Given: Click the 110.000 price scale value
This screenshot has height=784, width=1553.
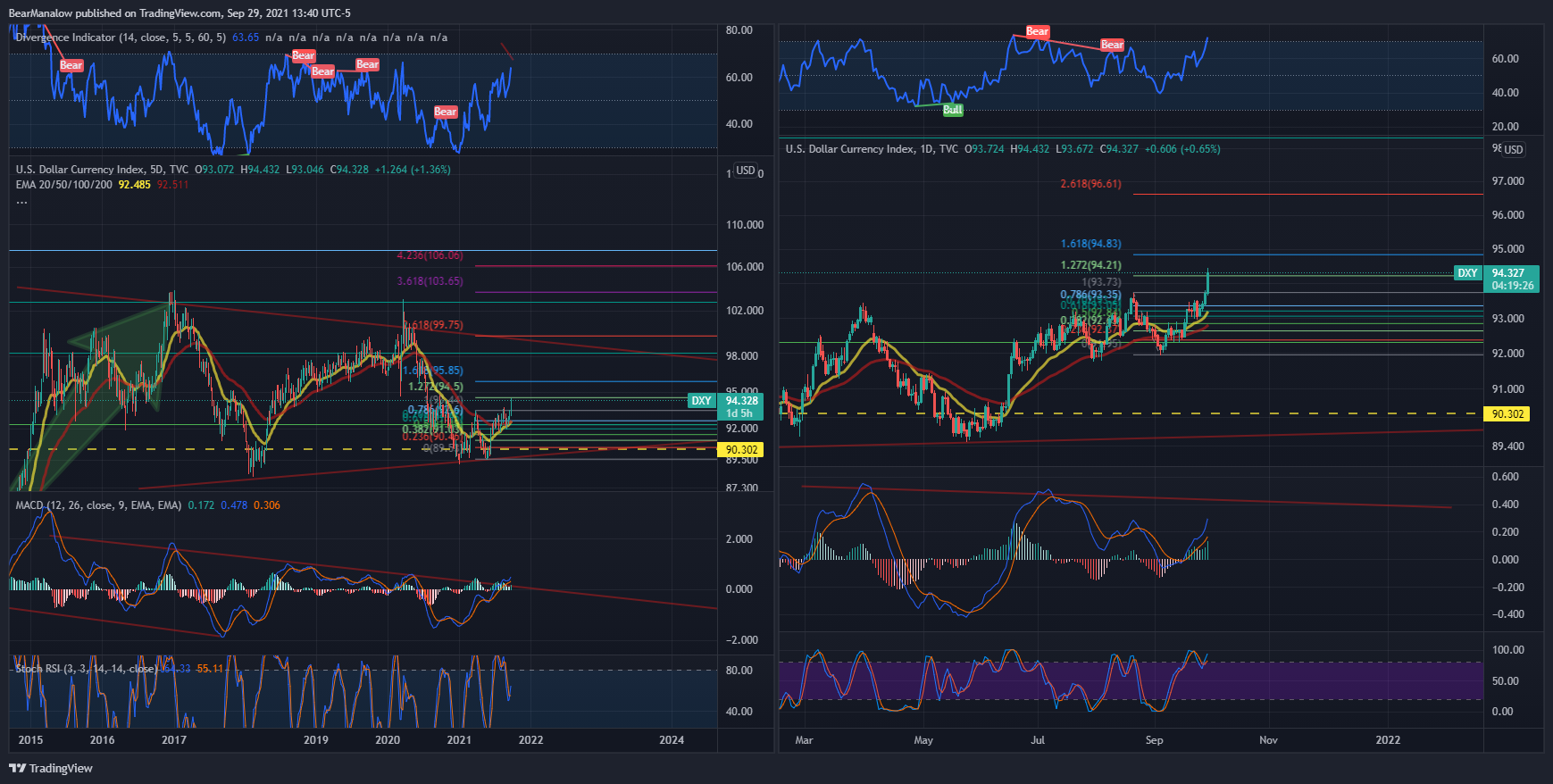Looking at the screenshot, I should tap(745, 225).
